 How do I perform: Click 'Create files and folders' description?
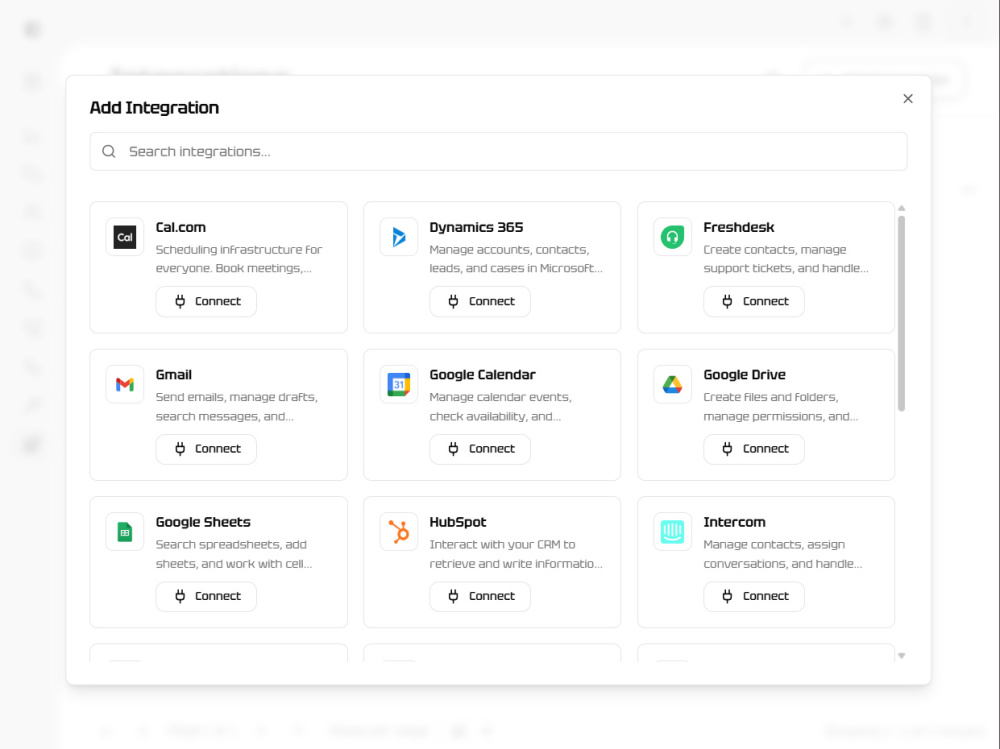click(x=781, y=406)
